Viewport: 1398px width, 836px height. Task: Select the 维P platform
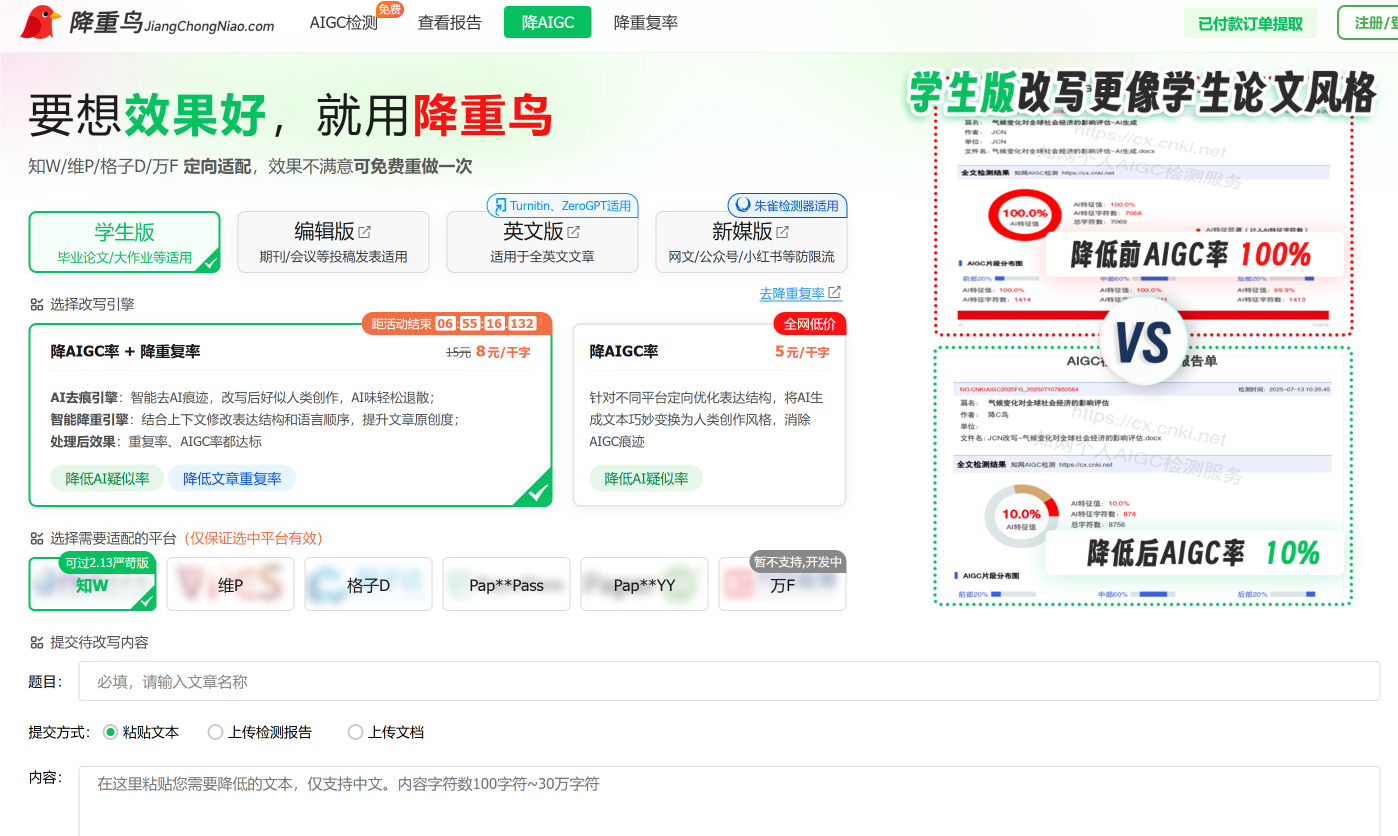pyautogui.click(x=231, y=584)
